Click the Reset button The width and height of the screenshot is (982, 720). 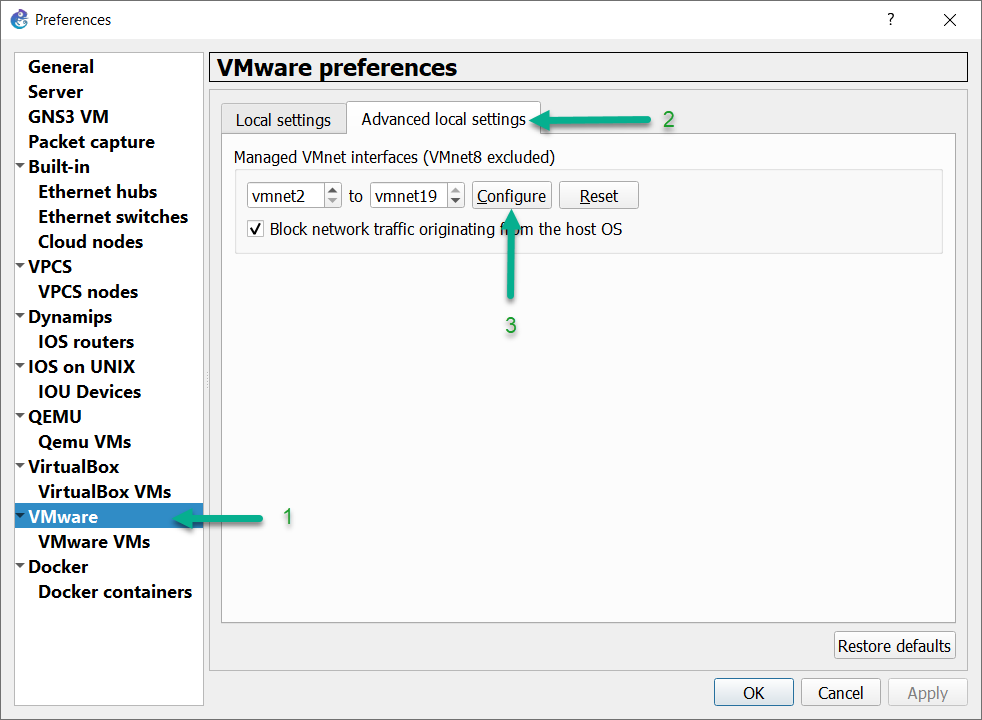pos(599,196)
